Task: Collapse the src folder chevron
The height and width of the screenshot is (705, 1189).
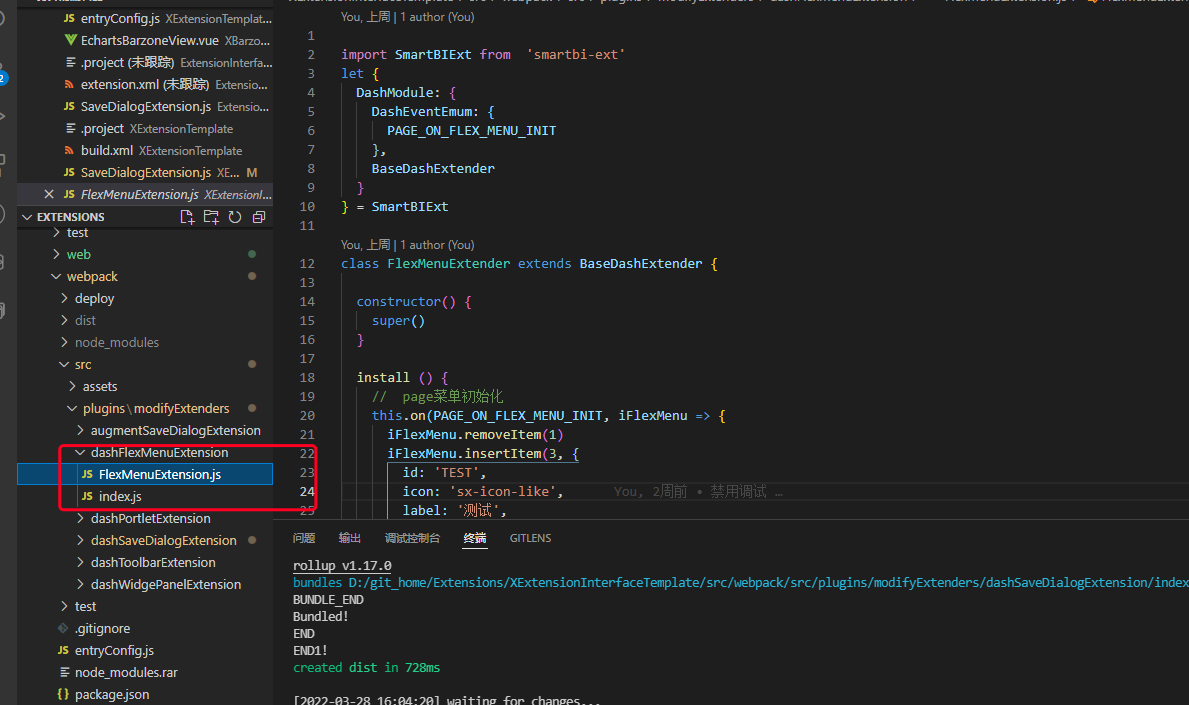Action: (x=64, y=364)
